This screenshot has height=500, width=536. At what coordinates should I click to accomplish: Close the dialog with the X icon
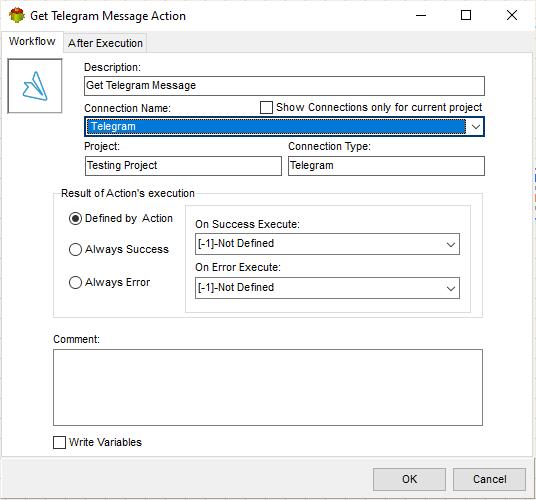point(512,15)
